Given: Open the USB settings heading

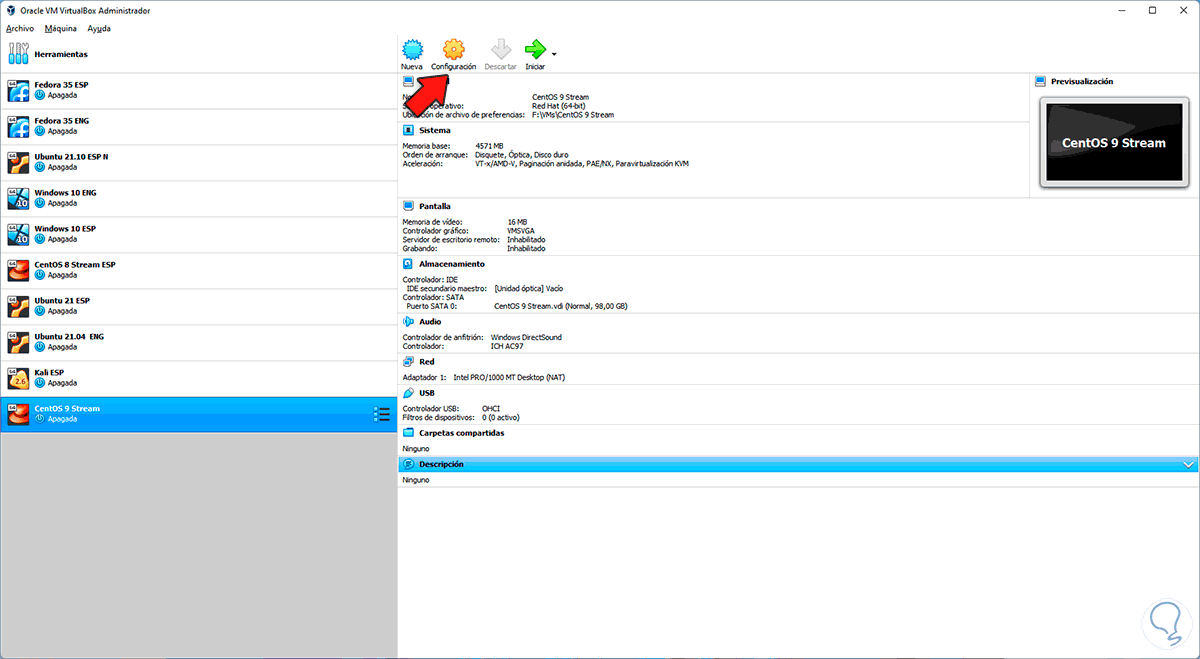Looking at the screenshot, I should tap(427, 393).
